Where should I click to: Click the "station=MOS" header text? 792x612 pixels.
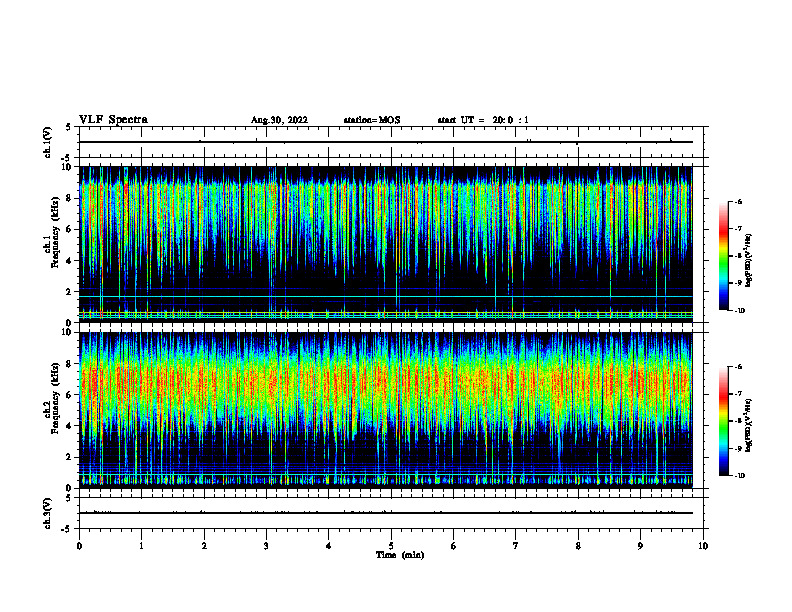[x=372, y=120]
